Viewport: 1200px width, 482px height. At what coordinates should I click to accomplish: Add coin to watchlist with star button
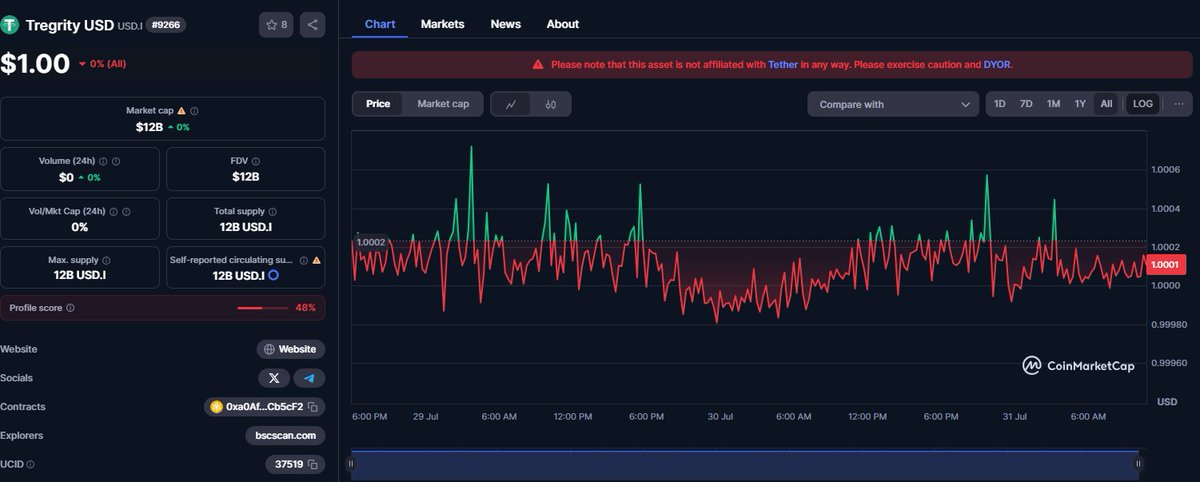276,25
